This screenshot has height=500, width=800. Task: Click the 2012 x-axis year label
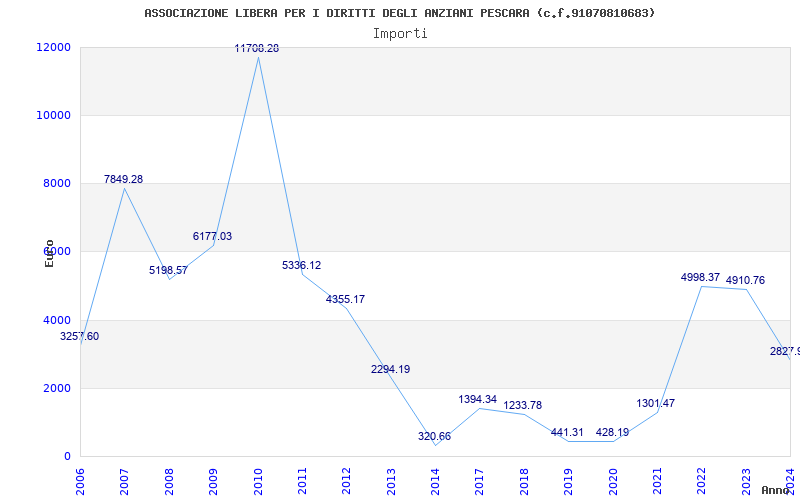coord(346,481)
